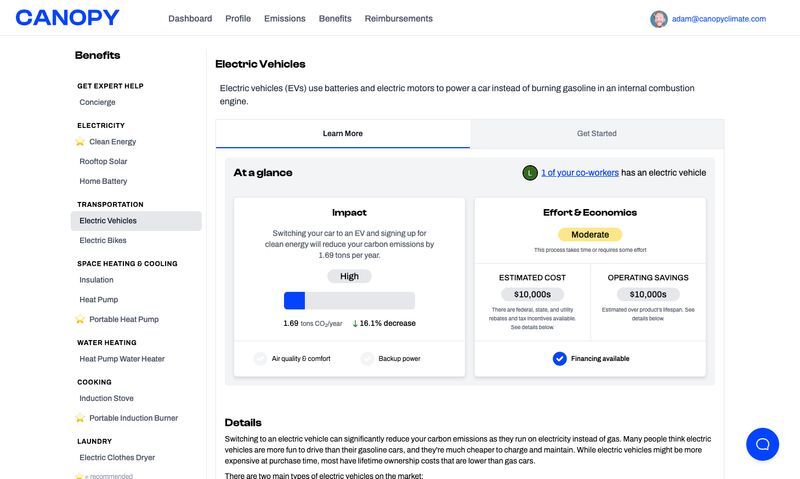Open Heat Pump Water Heater benefit
This screenshot has height=479, width=800.
[122, 359]
